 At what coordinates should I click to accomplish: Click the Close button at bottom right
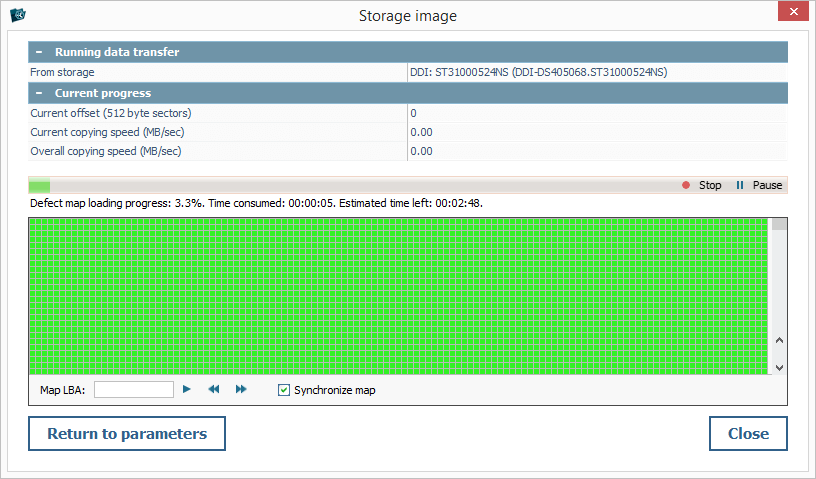click(x=748, y=434)
